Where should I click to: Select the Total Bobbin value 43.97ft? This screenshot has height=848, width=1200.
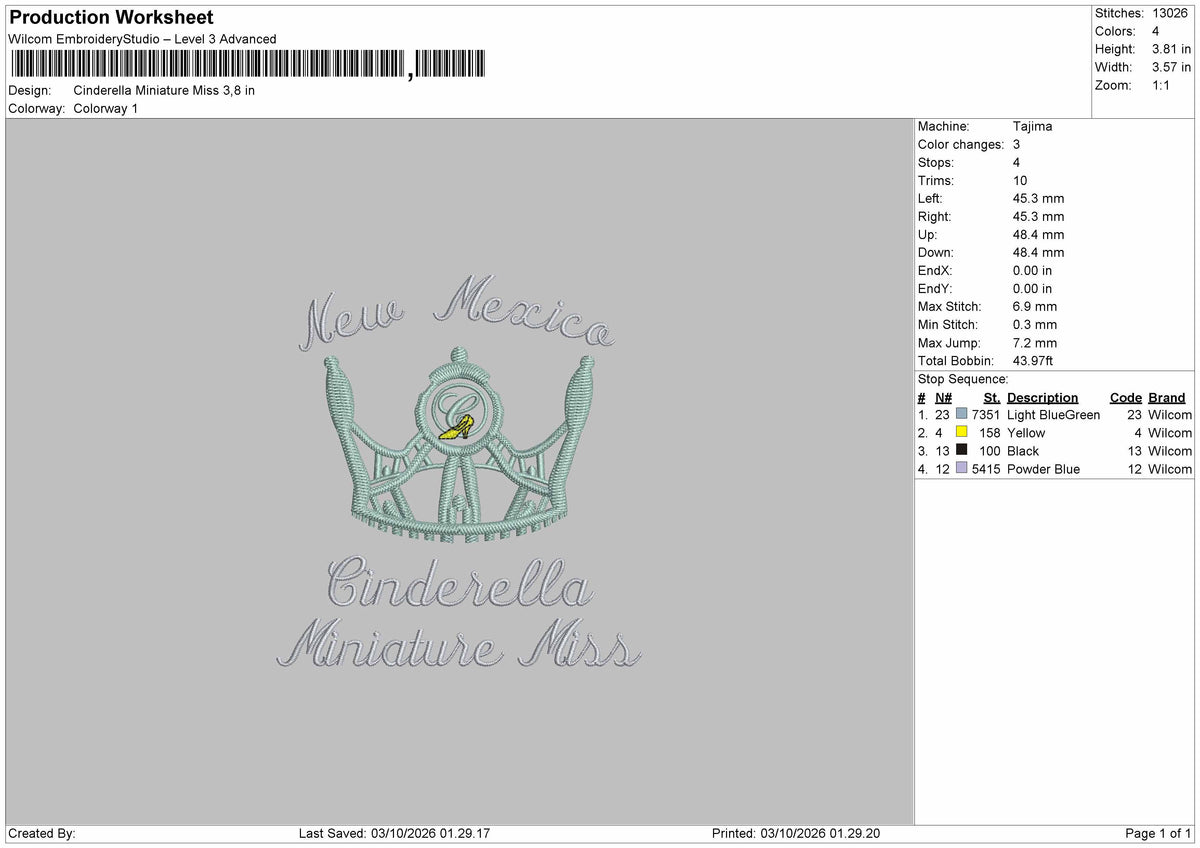click(1032, 361)
